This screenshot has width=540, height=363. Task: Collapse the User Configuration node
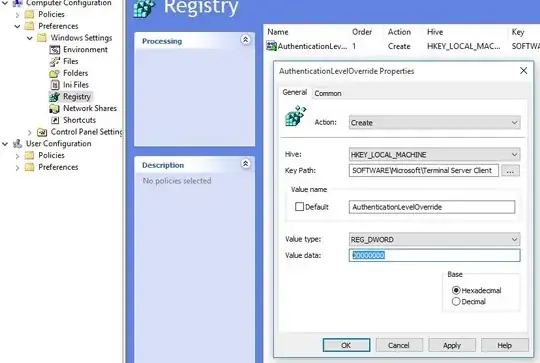5,144
